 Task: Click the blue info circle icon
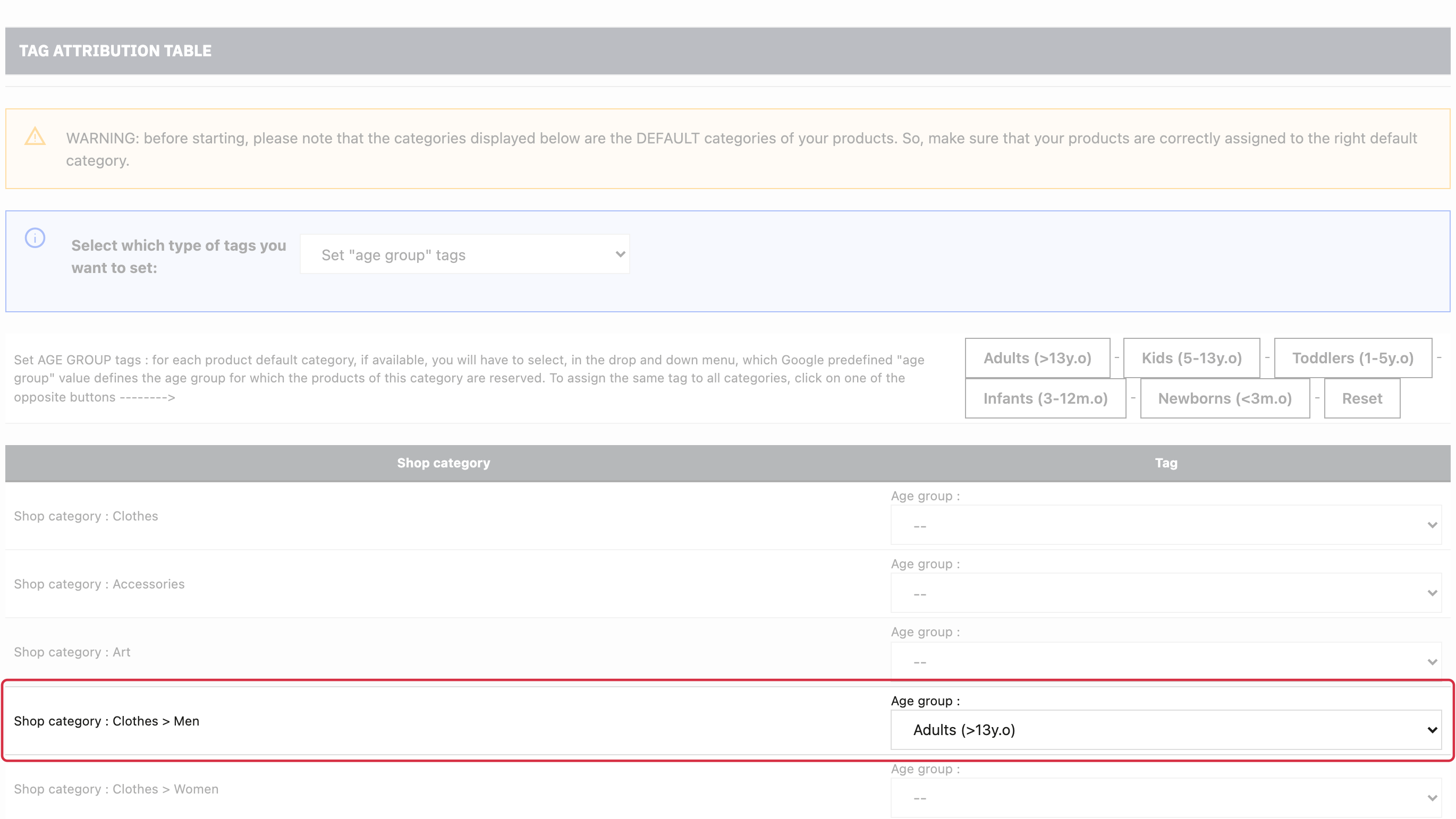[35, 238]
